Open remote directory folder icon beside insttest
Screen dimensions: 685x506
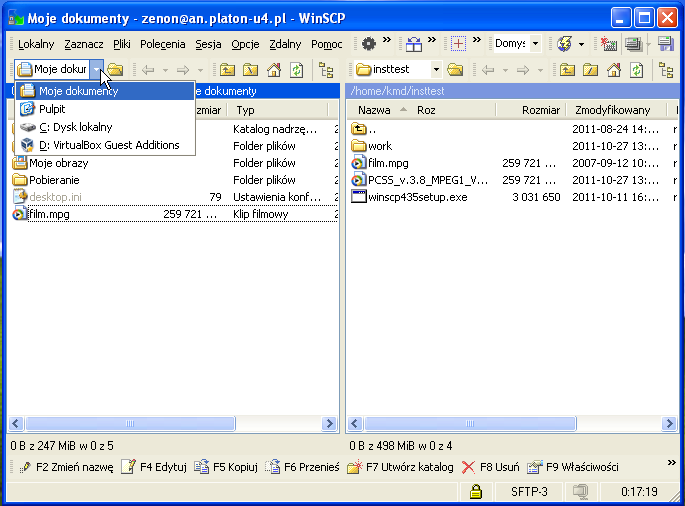tap(455, 69)
